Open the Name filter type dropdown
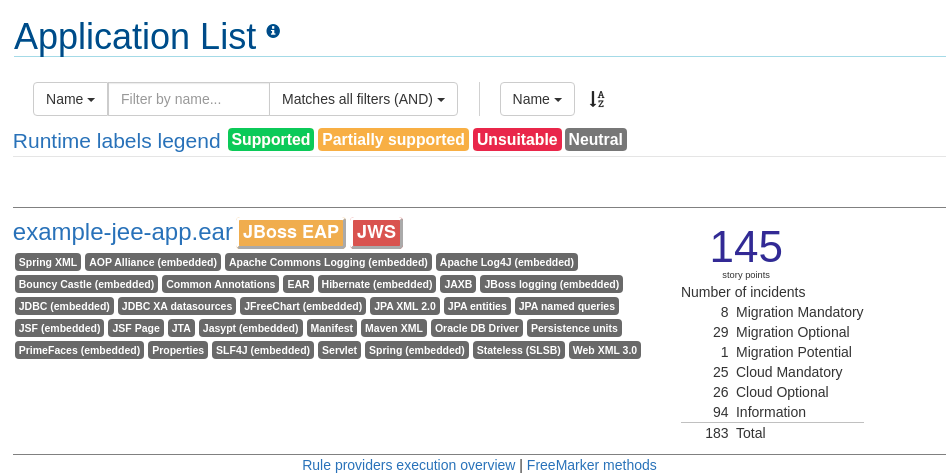 pyautogui.click(x=70, y=99)
